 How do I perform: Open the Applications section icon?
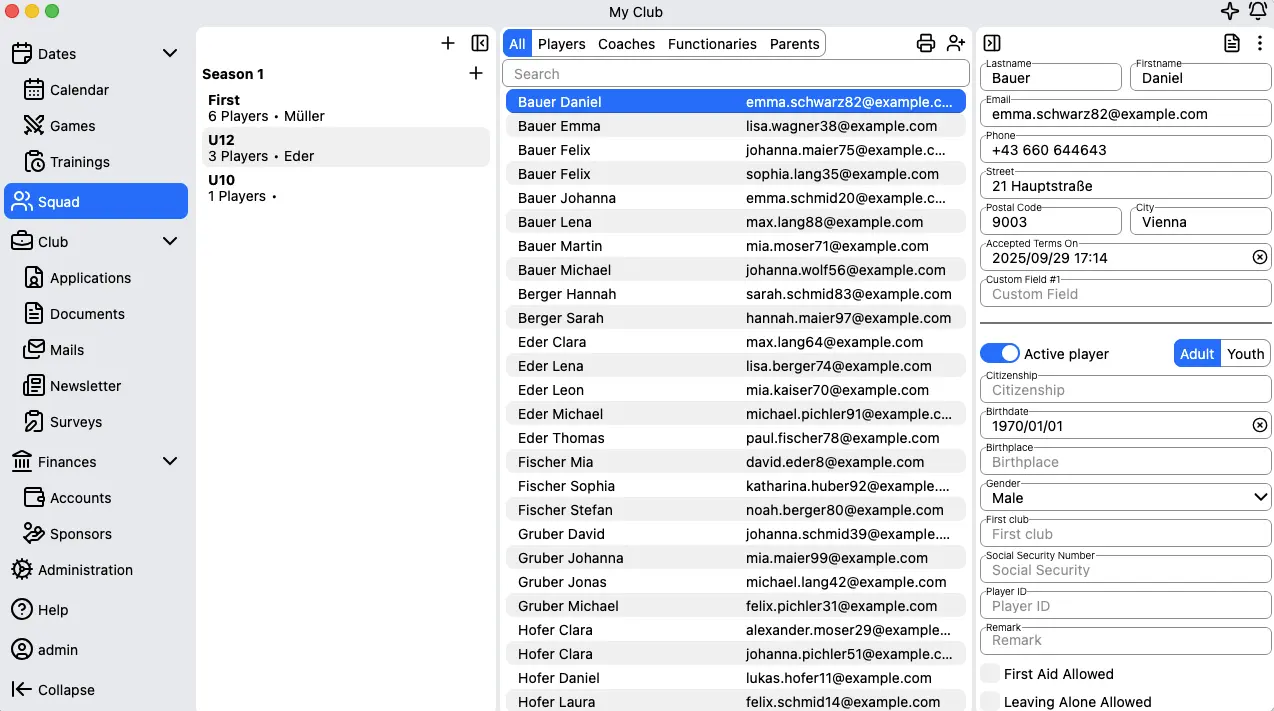click(x=34, y=278)
